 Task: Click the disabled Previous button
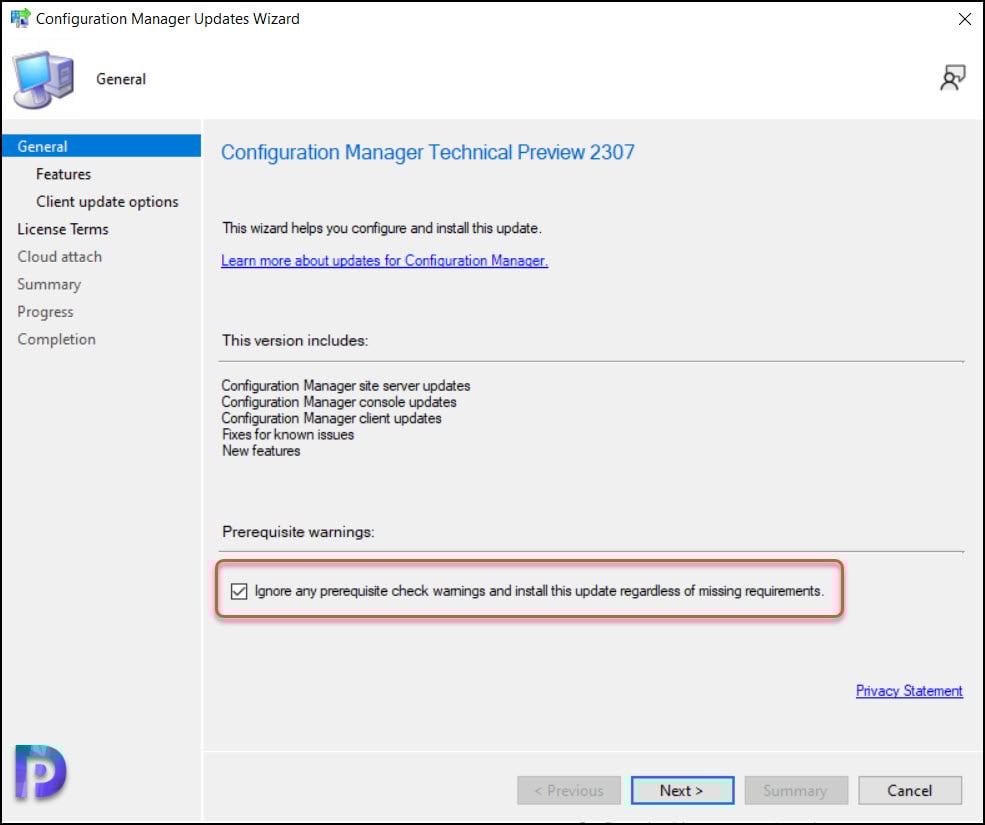click(x=569, y=790)
